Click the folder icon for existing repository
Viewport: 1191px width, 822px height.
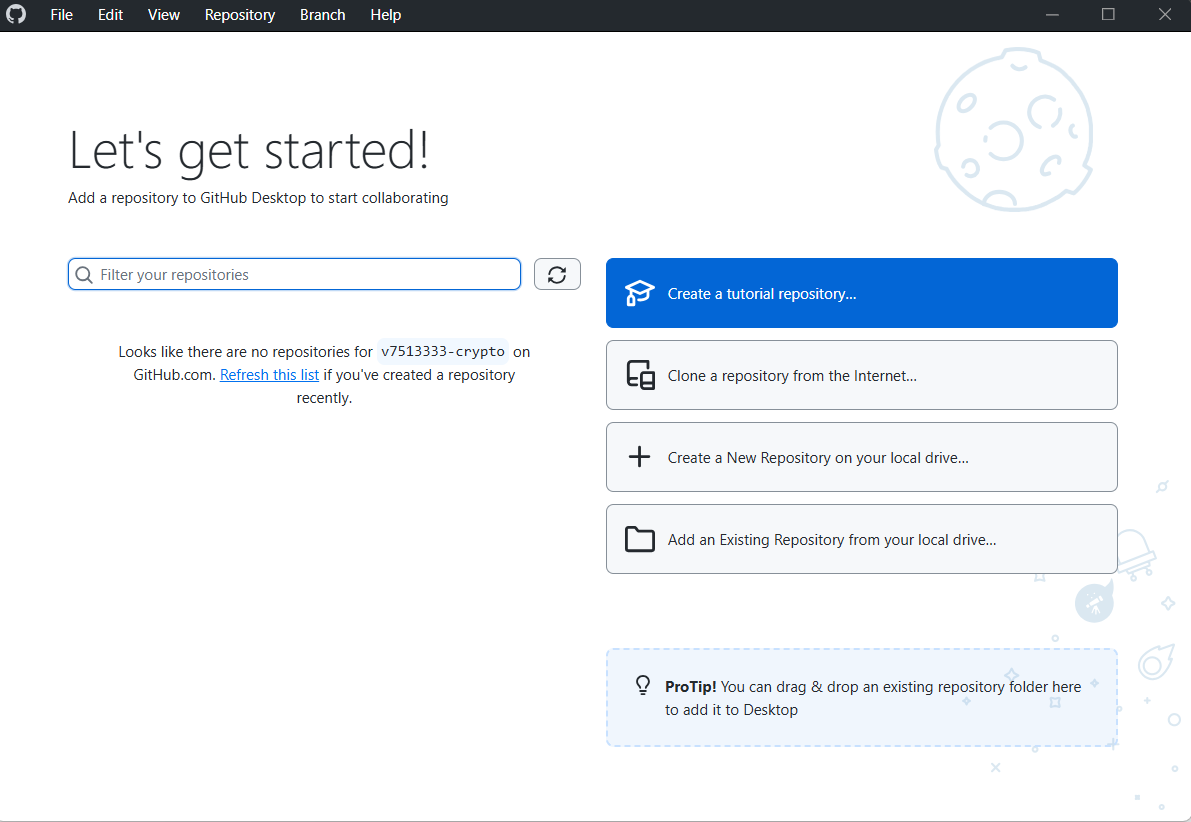[640, 539]
